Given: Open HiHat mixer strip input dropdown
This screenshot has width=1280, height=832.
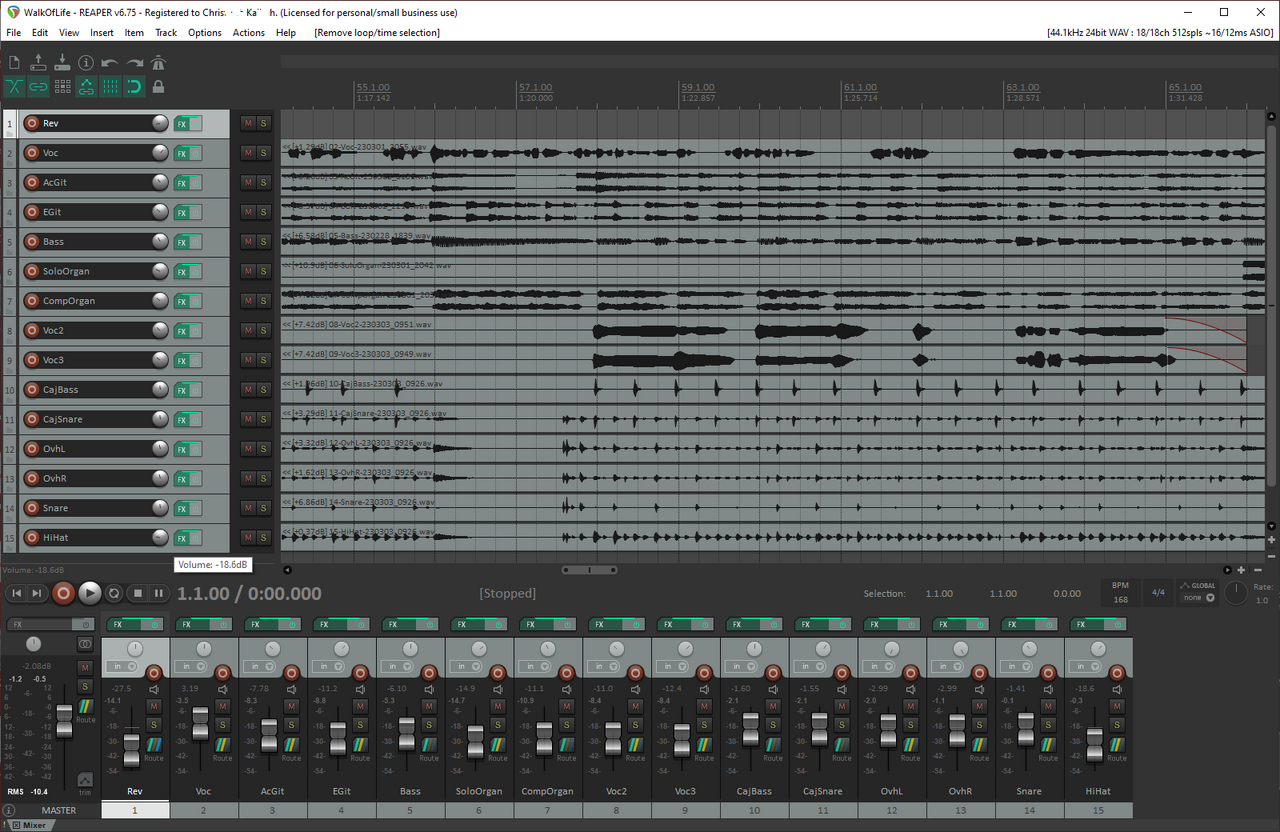Looking at the screenshot, I should (1087, 666).
